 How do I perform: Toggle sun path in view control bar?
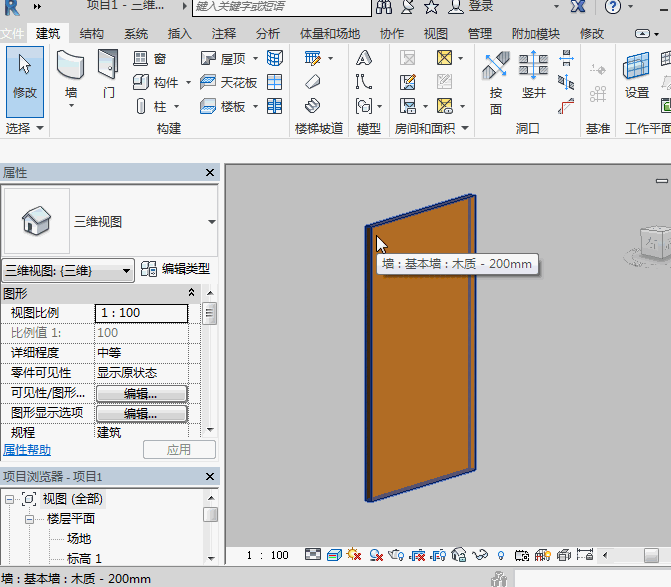click(356, 555)
